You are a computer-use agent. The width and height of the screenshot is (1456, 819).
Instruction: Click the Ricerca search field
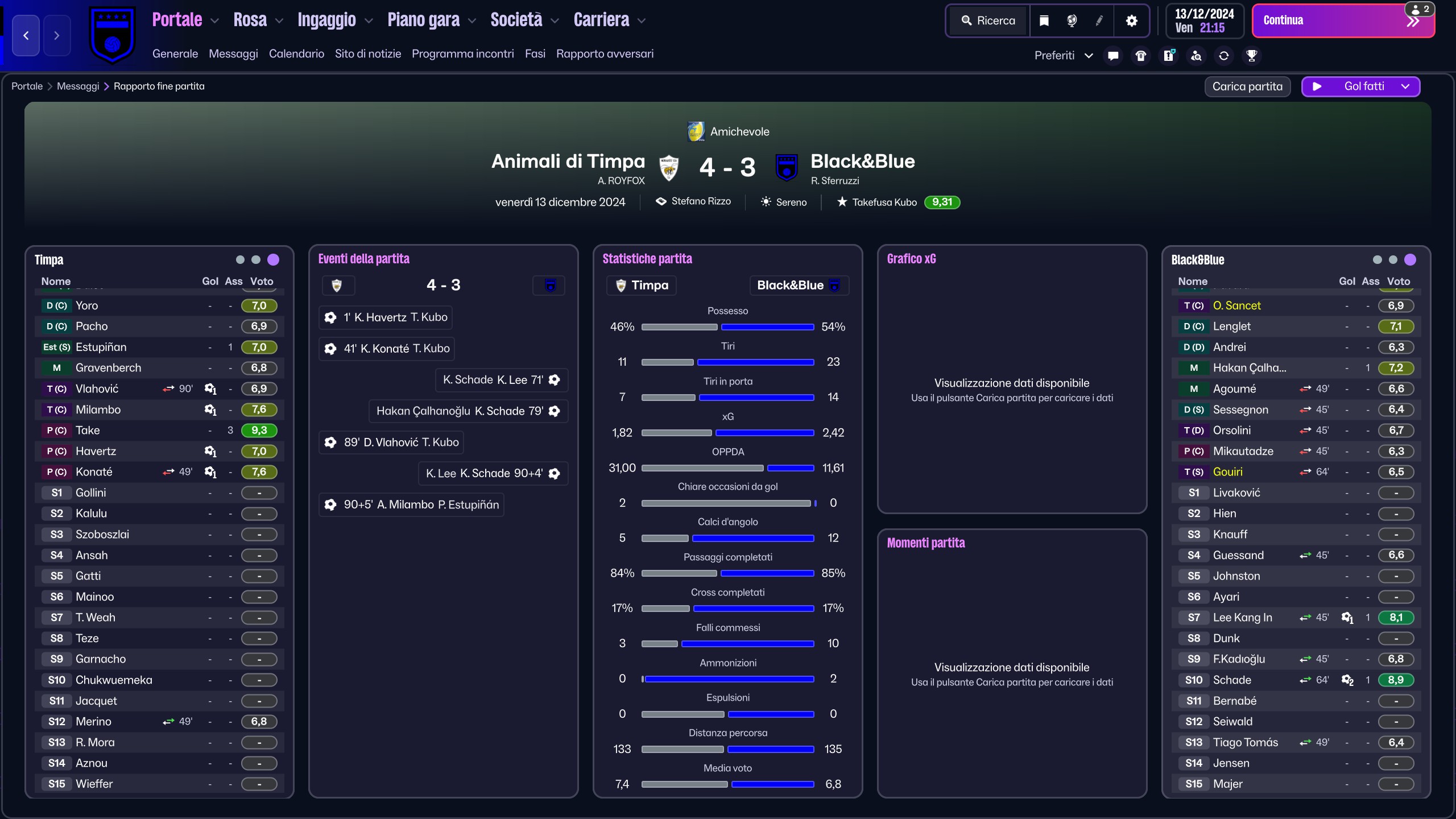pos(989,20)
